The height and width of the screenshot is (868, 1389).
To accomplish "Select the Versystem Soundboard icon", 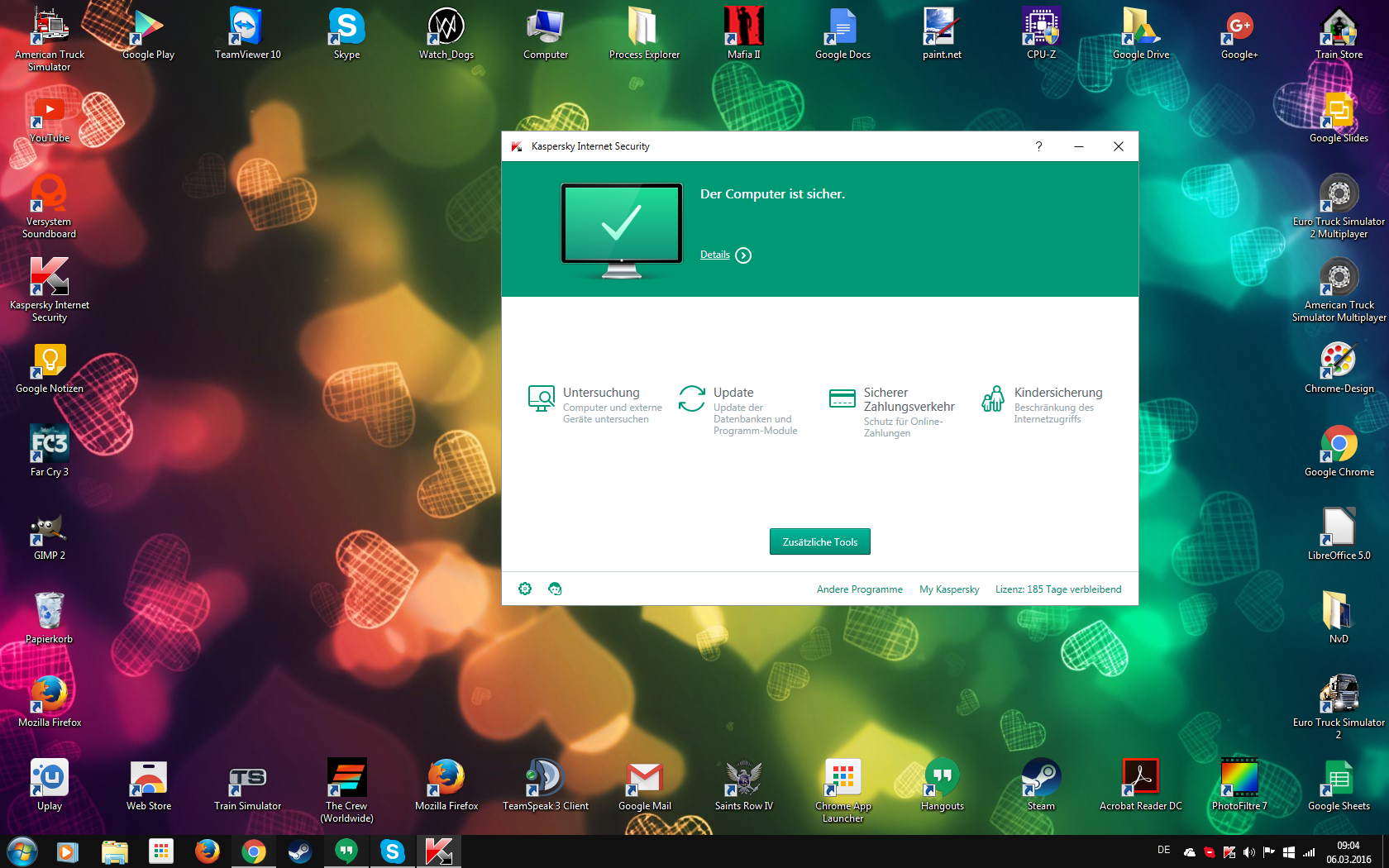I will pyautogui.click(x=50, y=206).
